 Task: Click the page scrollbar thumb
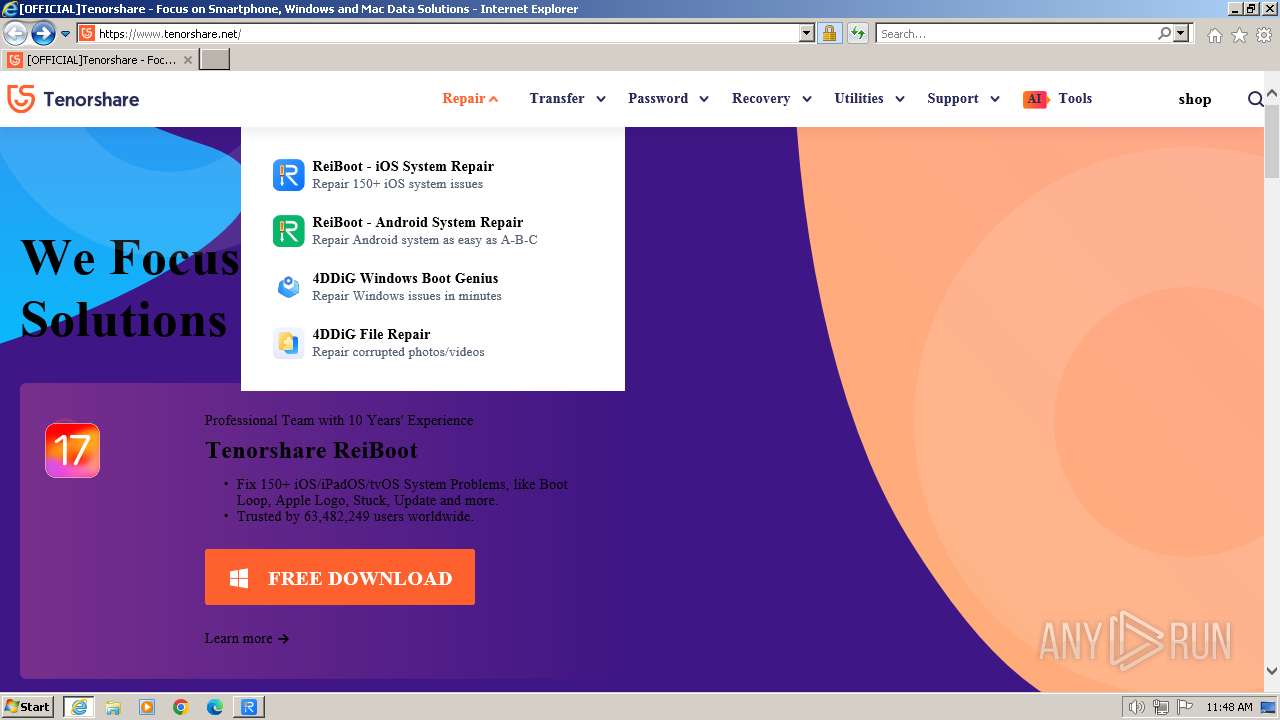1272,141
